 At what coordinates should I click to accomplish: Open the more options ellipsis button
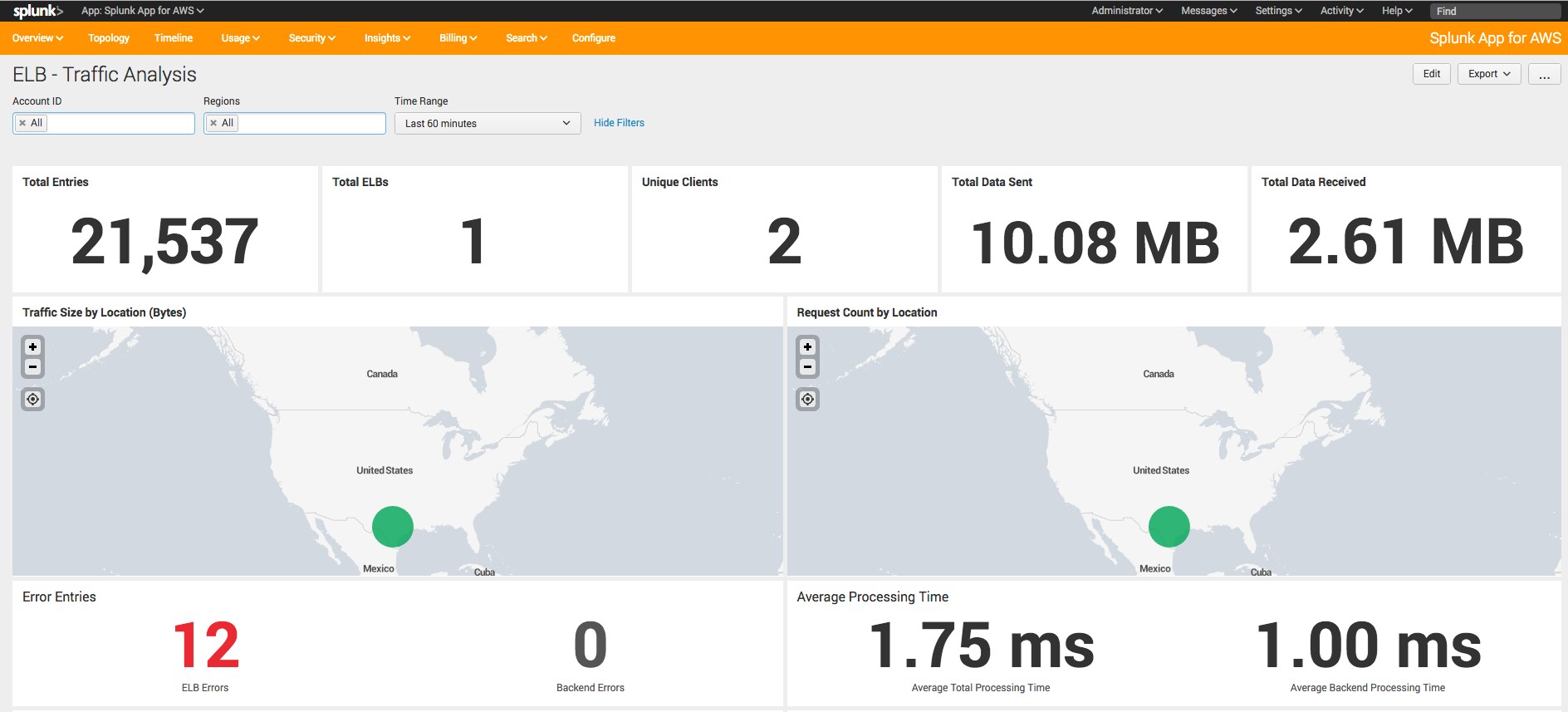(x=1544, y=74)
